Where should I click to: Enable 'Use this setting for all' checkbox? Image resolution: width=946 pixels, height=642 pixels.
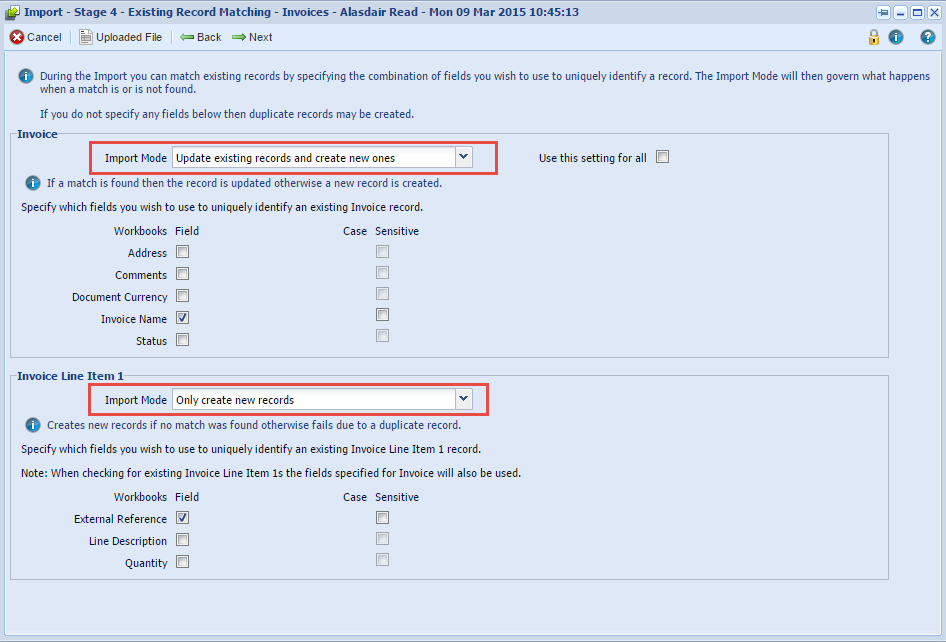tap(662, 157)
